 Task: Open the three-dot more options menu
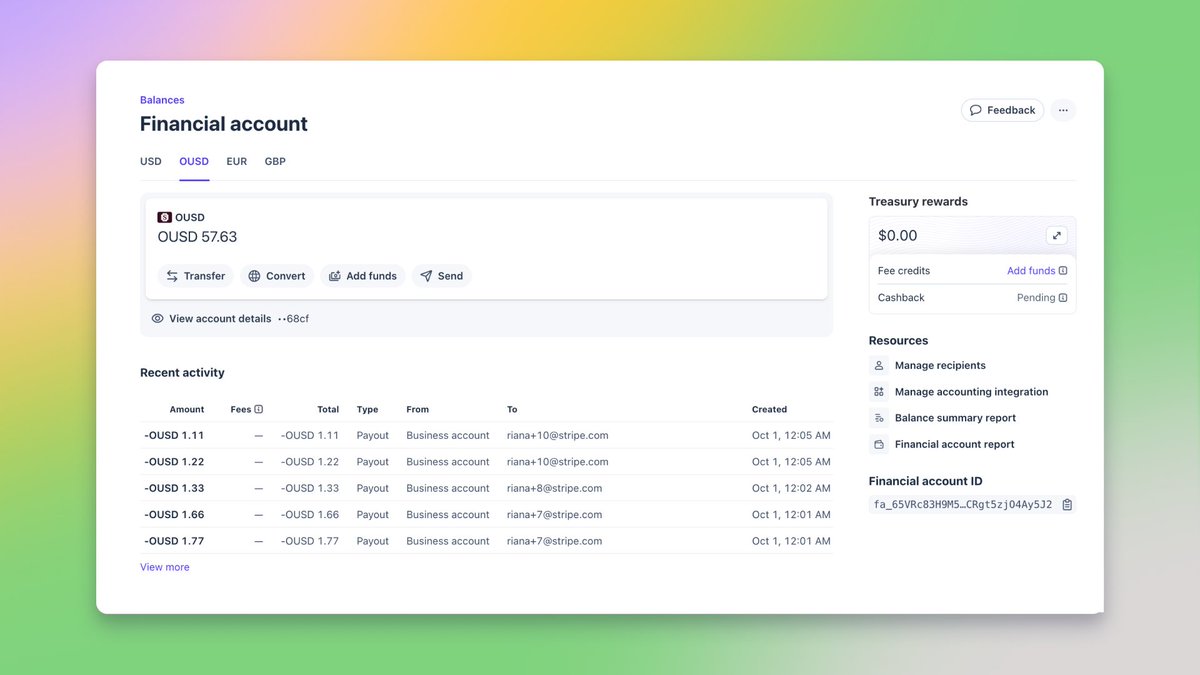(1063, 110)
